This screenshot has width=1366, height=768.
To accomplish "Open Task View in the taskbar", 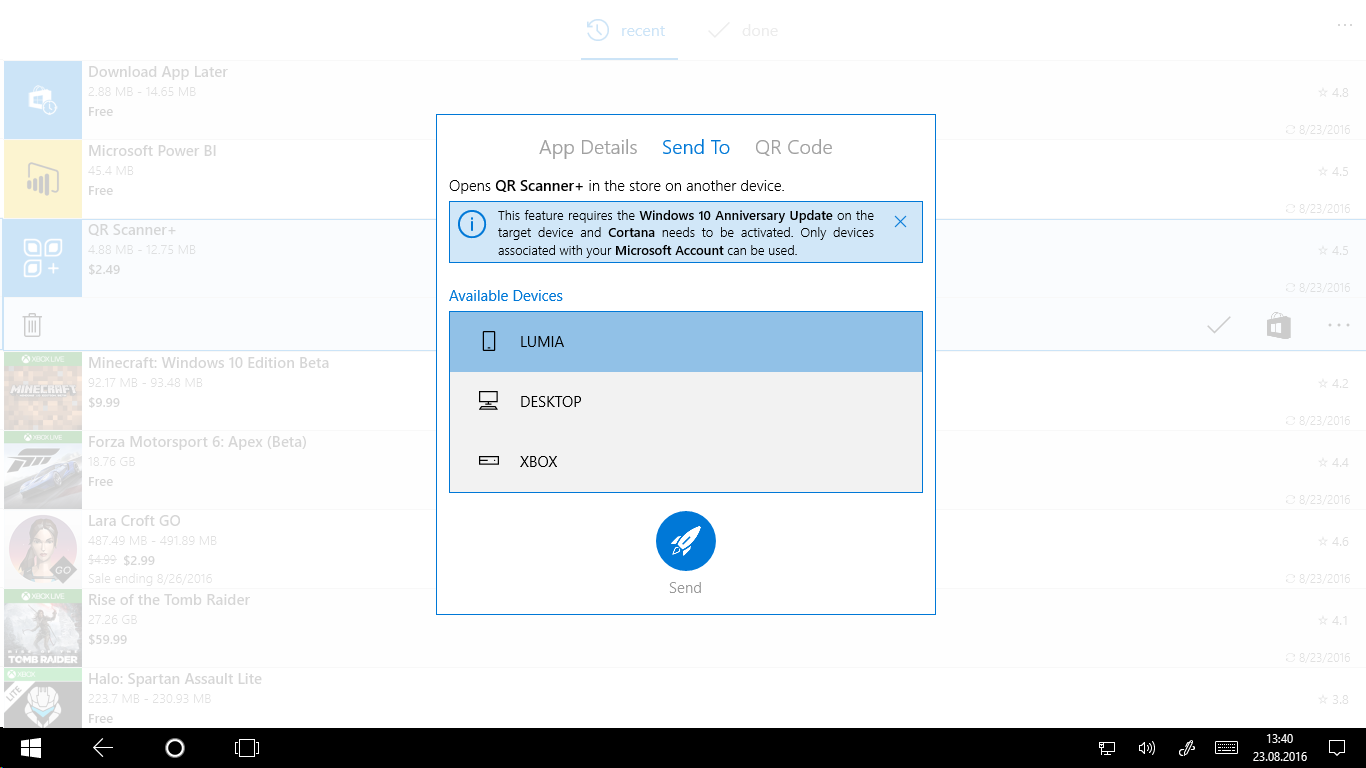I will pyautogui.click(x=247, y=748).
